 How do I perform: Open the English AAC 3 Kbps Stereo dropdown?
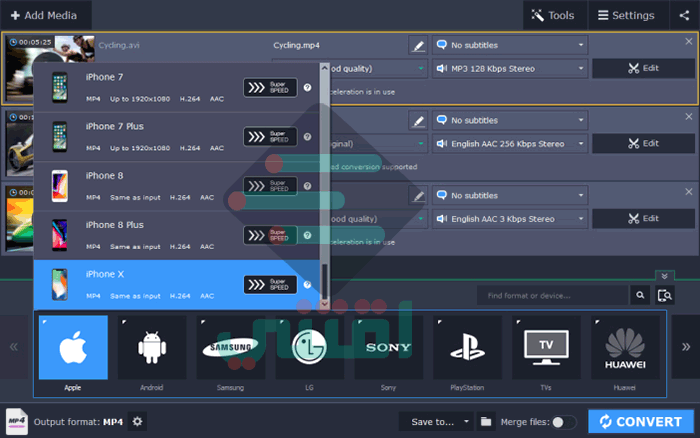coord(510,219)
